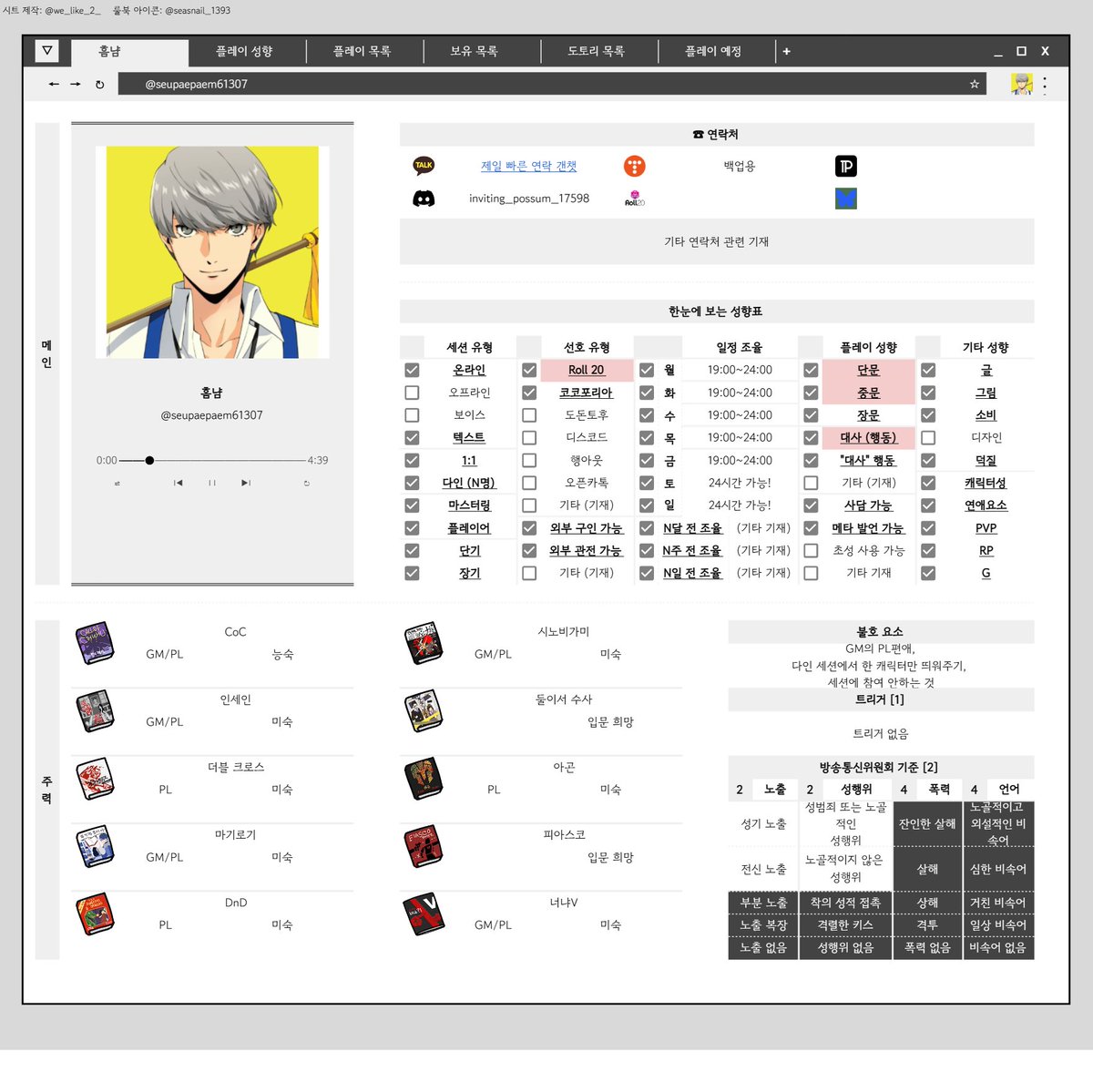Toggle shuffle in the music player
Viewport: 1093px width, 1092px height.
tap(117, 483)
